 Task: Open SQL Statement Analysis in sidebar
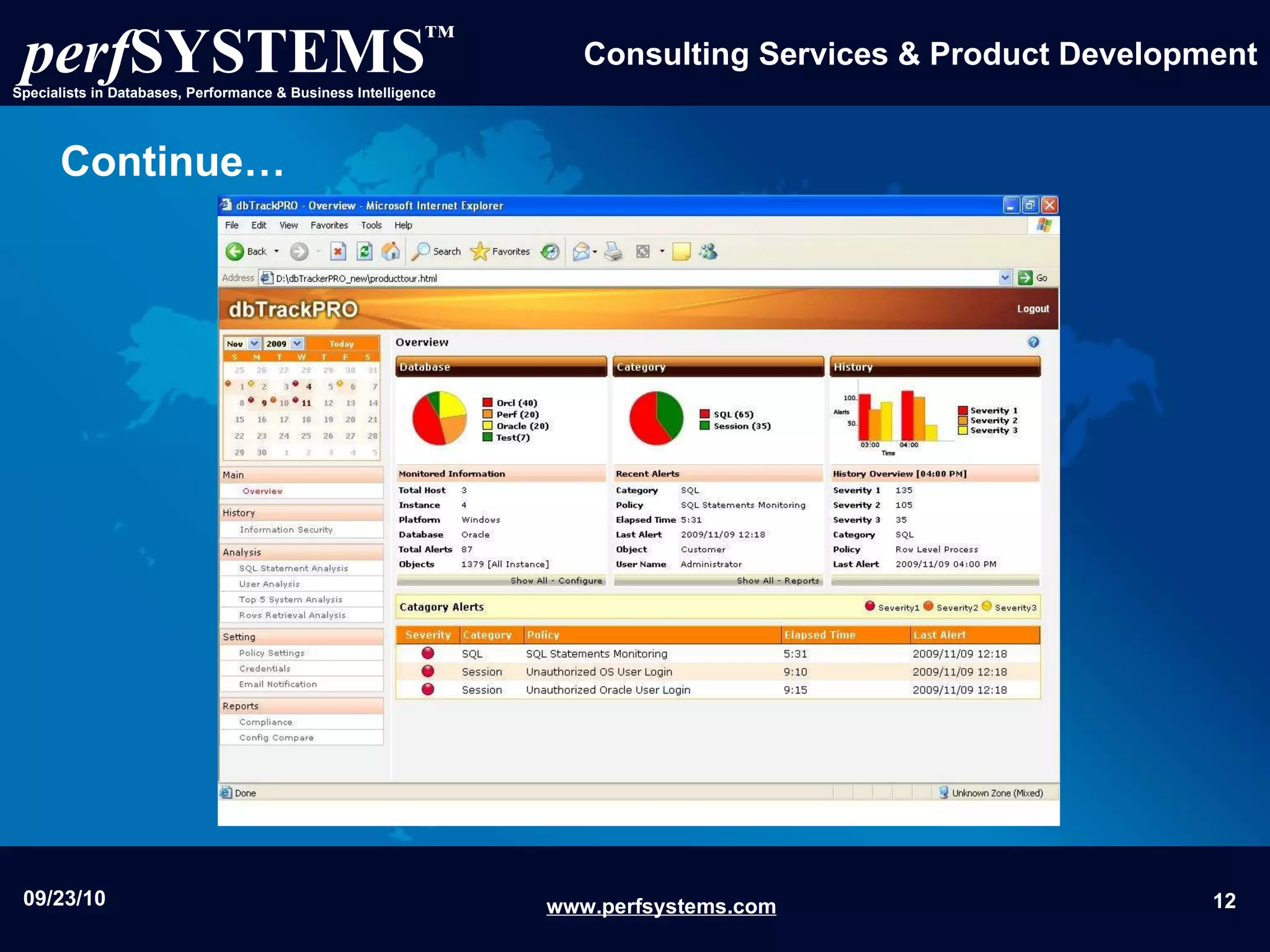[x=293, y=568]
